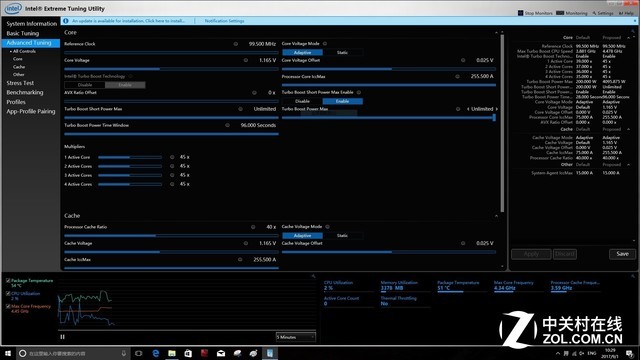Open Basic Tuning section
The image size is (640, 360).
23,33
